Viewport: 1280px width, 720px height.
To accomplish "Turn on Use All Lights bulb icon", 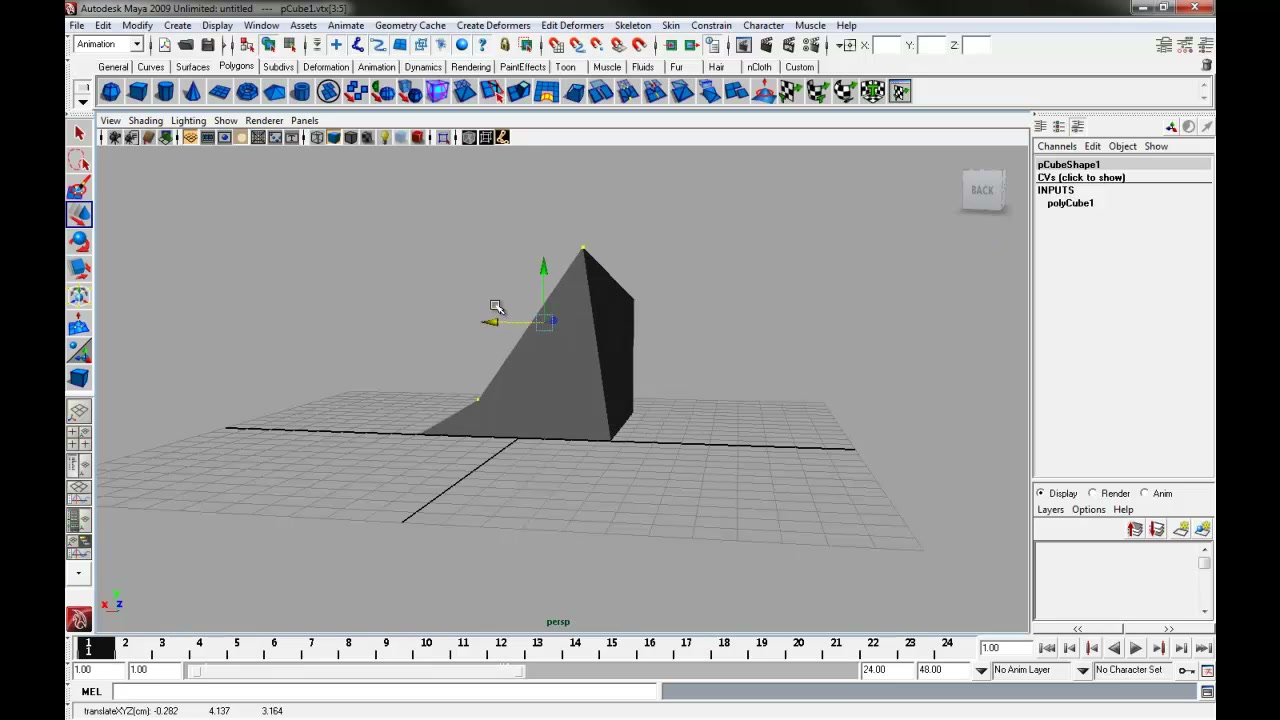I will point(385,137).
